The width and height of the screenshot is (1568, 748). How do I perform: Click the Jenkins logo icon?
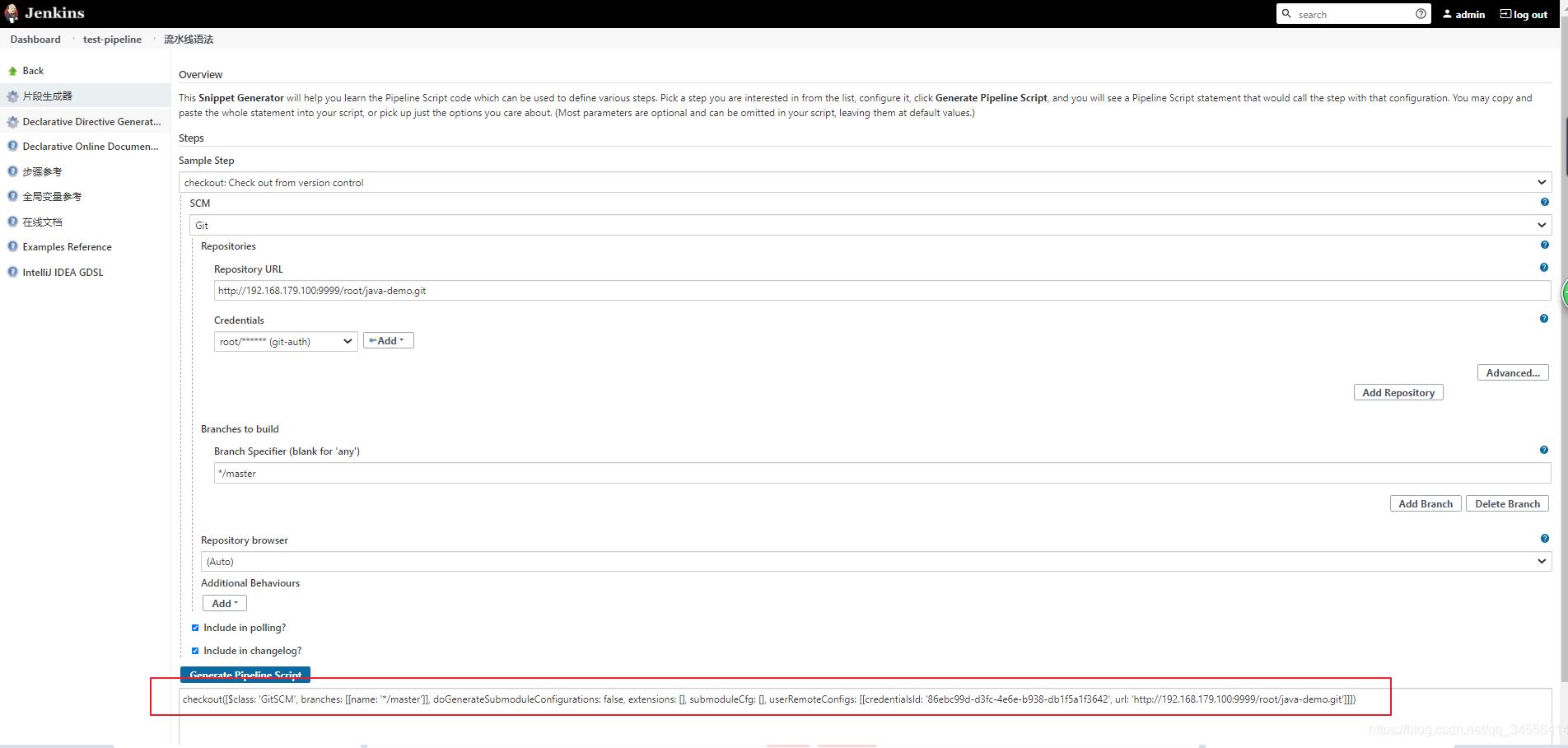click(x=12, y=12)
